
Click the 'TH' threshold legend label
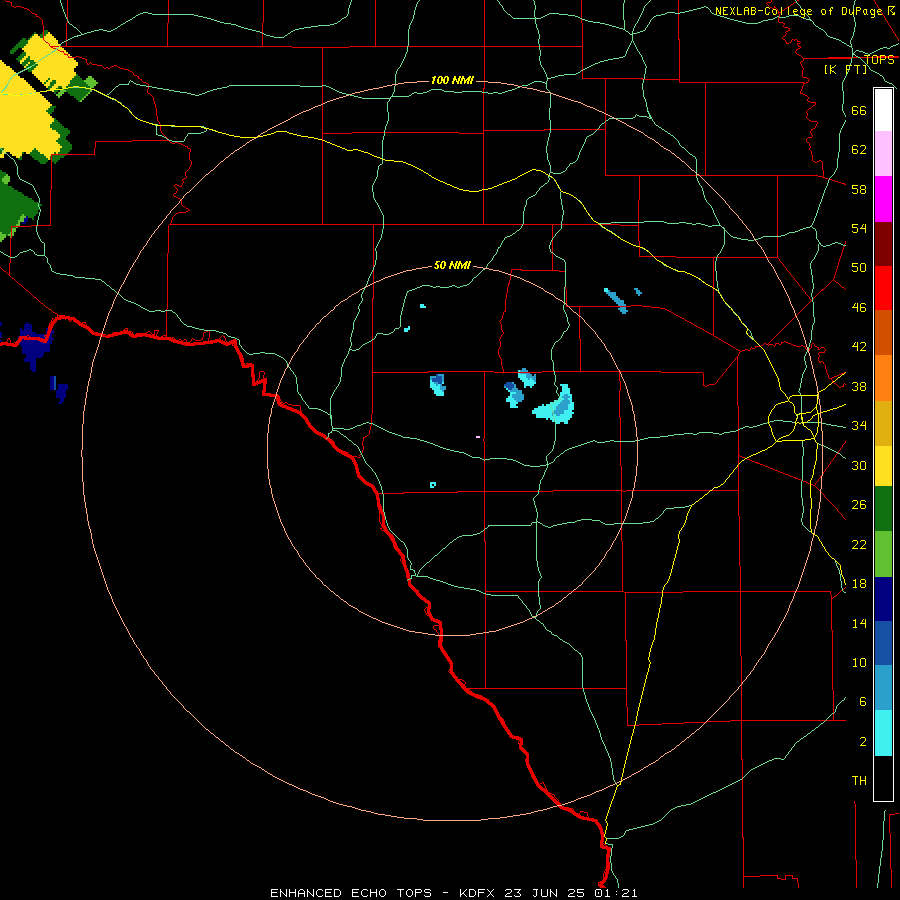point(859,781)
